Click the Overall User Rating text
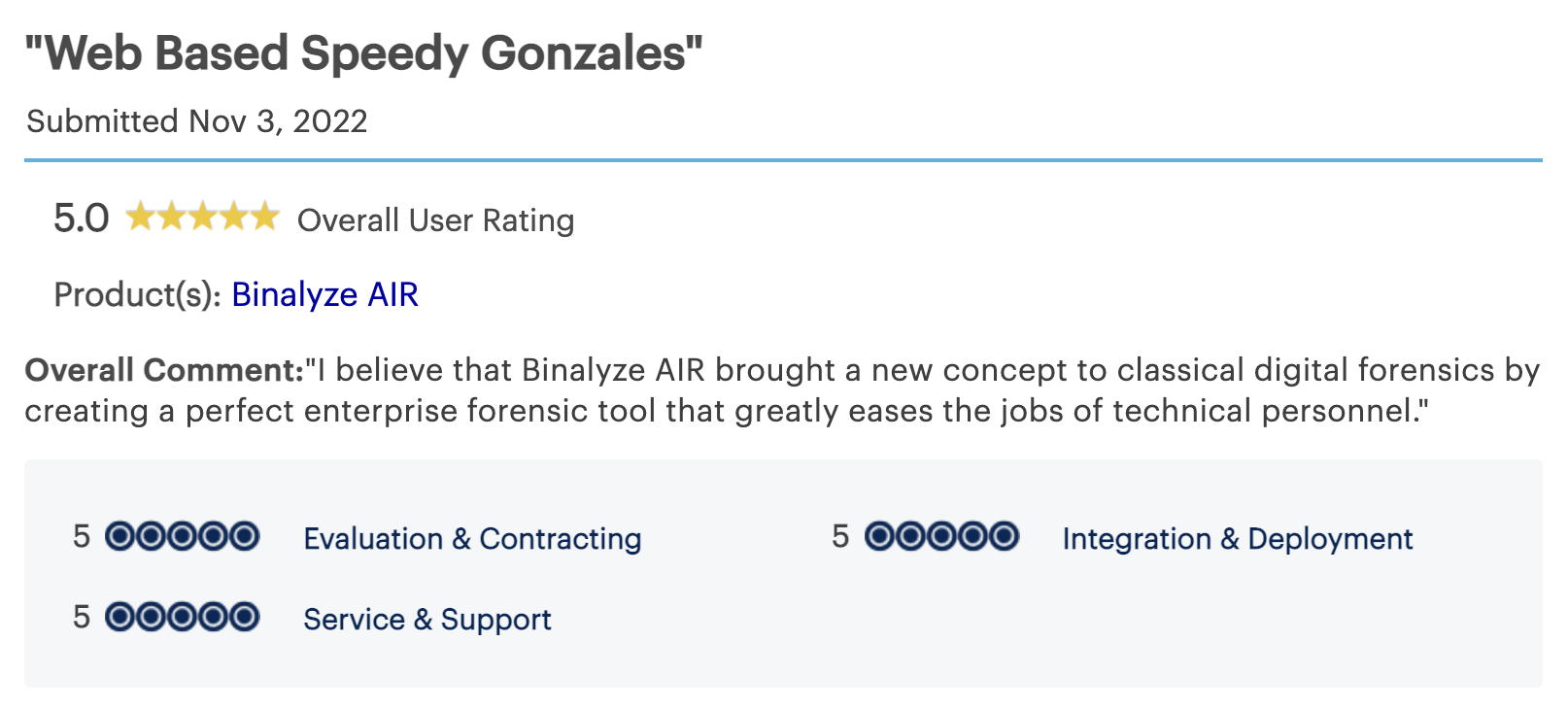Screen dimensions: 1568x709 click(435, 220)
